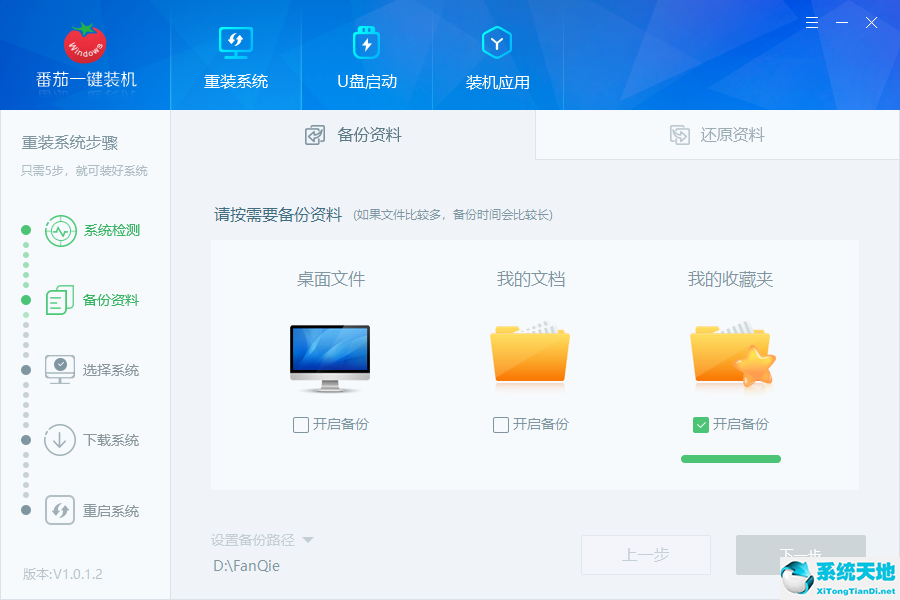Image resolution: width=900 pixels, height=600 pixels.
Task: Switch to the 还原资料 tab
Action: [x=716, y=134]
